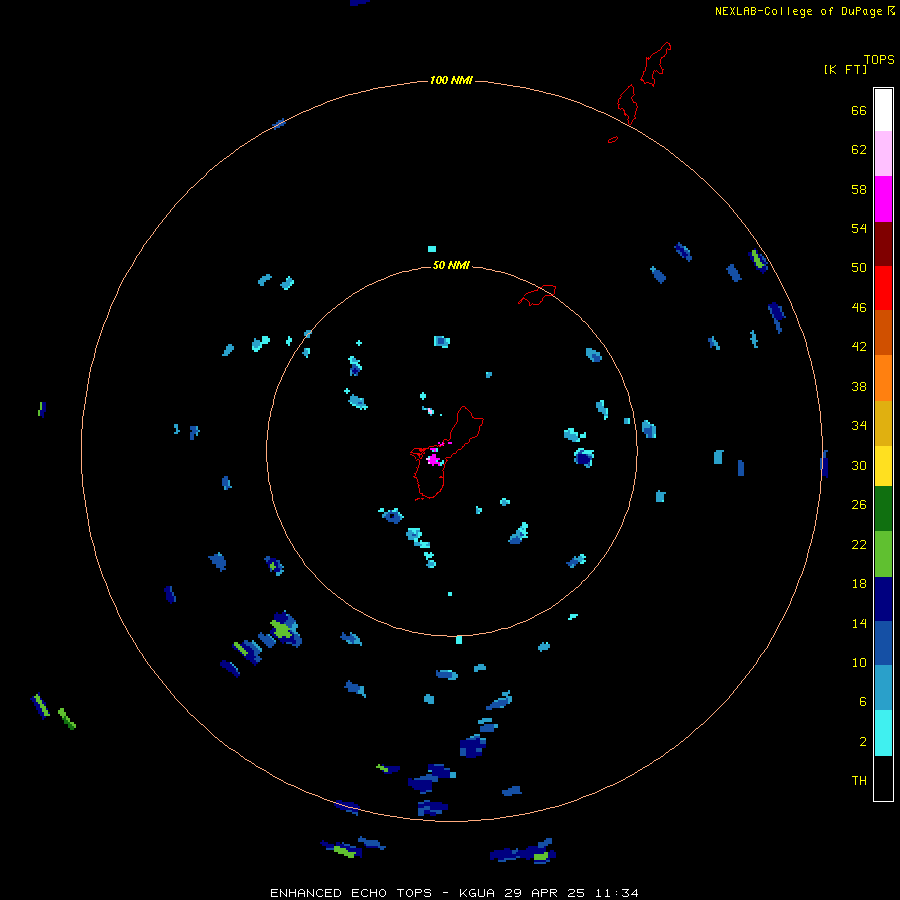Select the 18 scale label

[859, 584]
